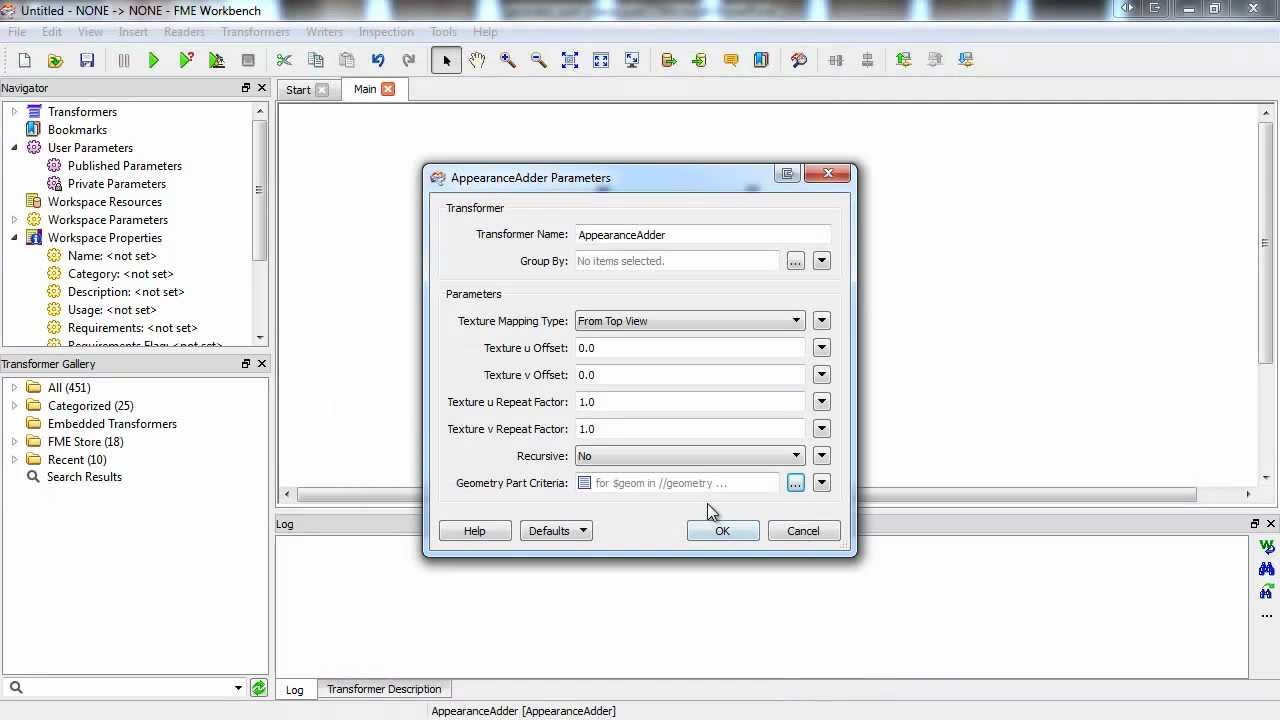Open Texture v Repeat Factor arrow menu
1280x720 pixels.
(x=821, y=429)
